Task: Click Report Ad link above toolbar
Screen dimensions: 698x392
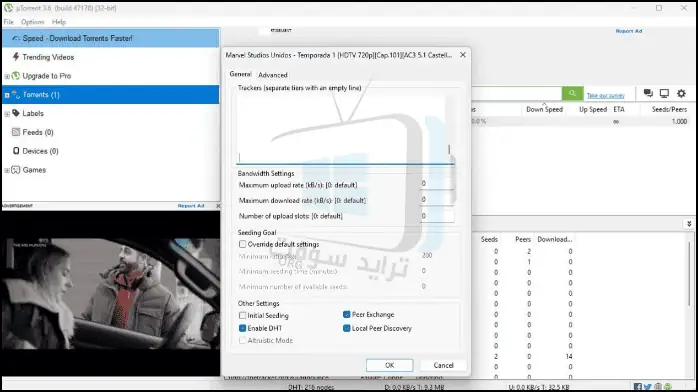Action: [629, 31]
